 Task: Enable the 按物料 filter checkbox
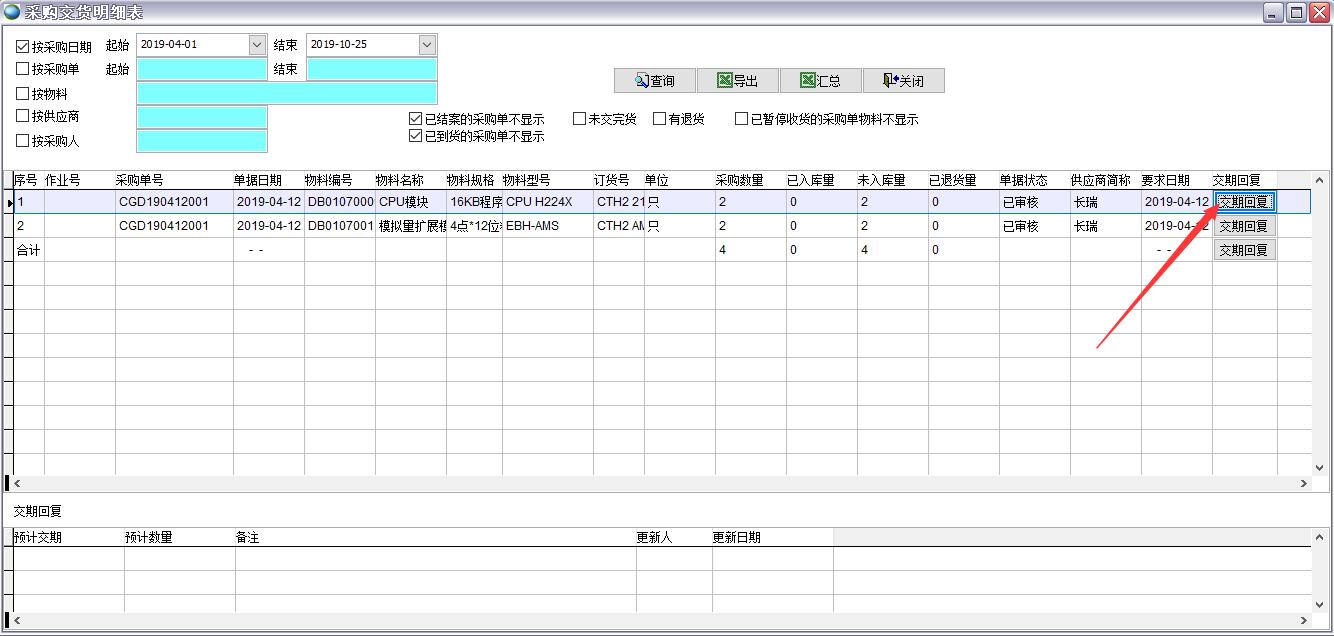[x=20, y=92]
